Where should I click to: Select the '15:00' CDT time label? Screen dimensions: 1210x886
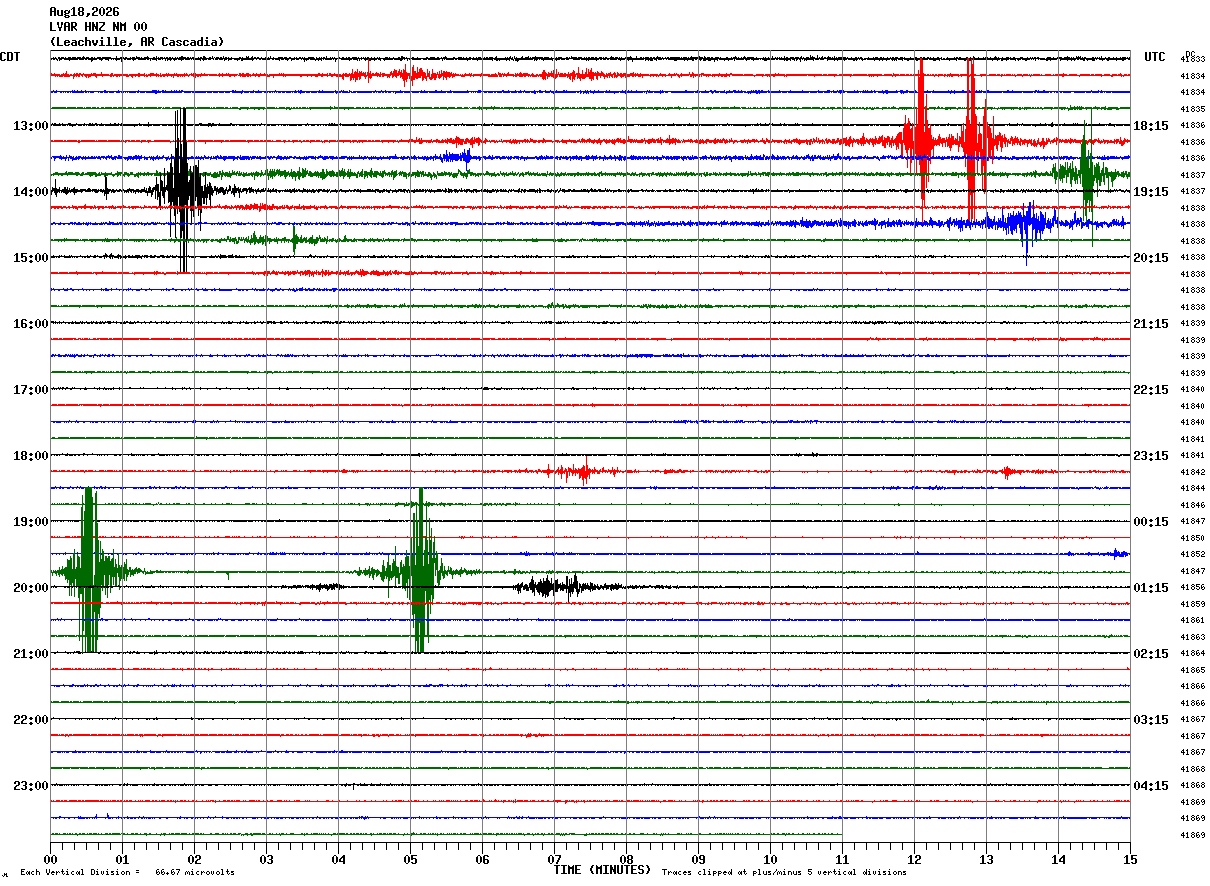pos(31,258)
